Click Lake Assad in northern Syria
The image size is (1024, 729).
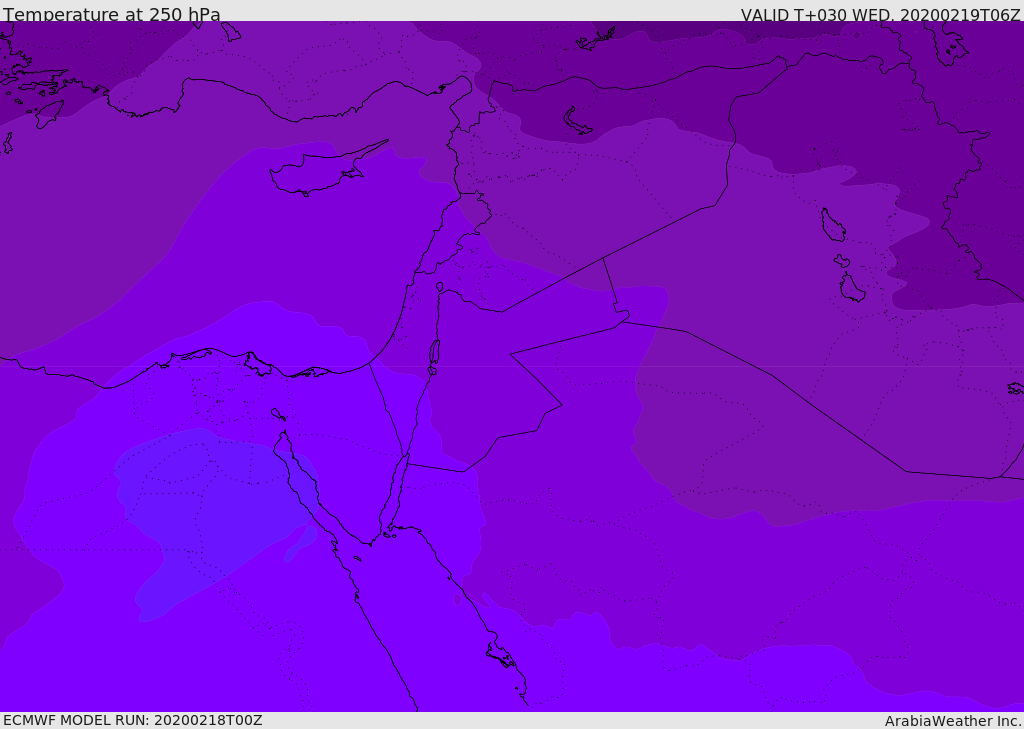tap(578, 120)
